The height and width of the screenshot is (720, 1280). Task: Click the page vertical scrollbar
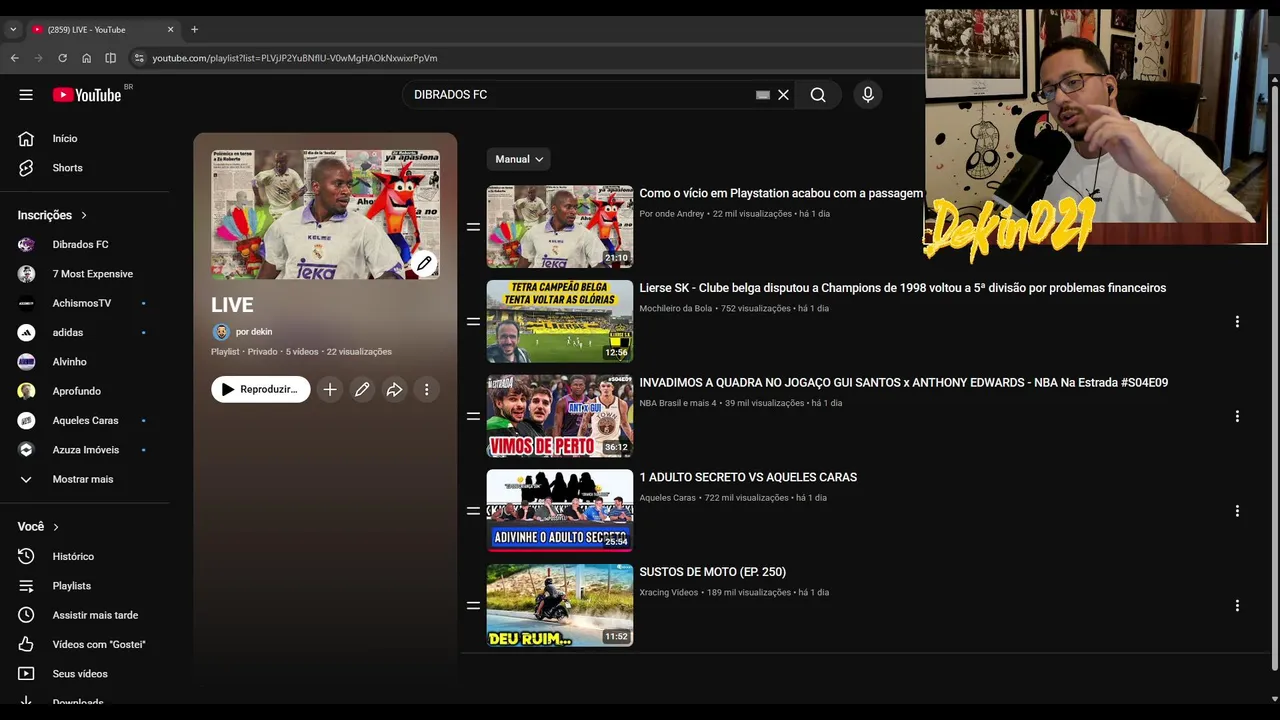tap(1274, 380)
